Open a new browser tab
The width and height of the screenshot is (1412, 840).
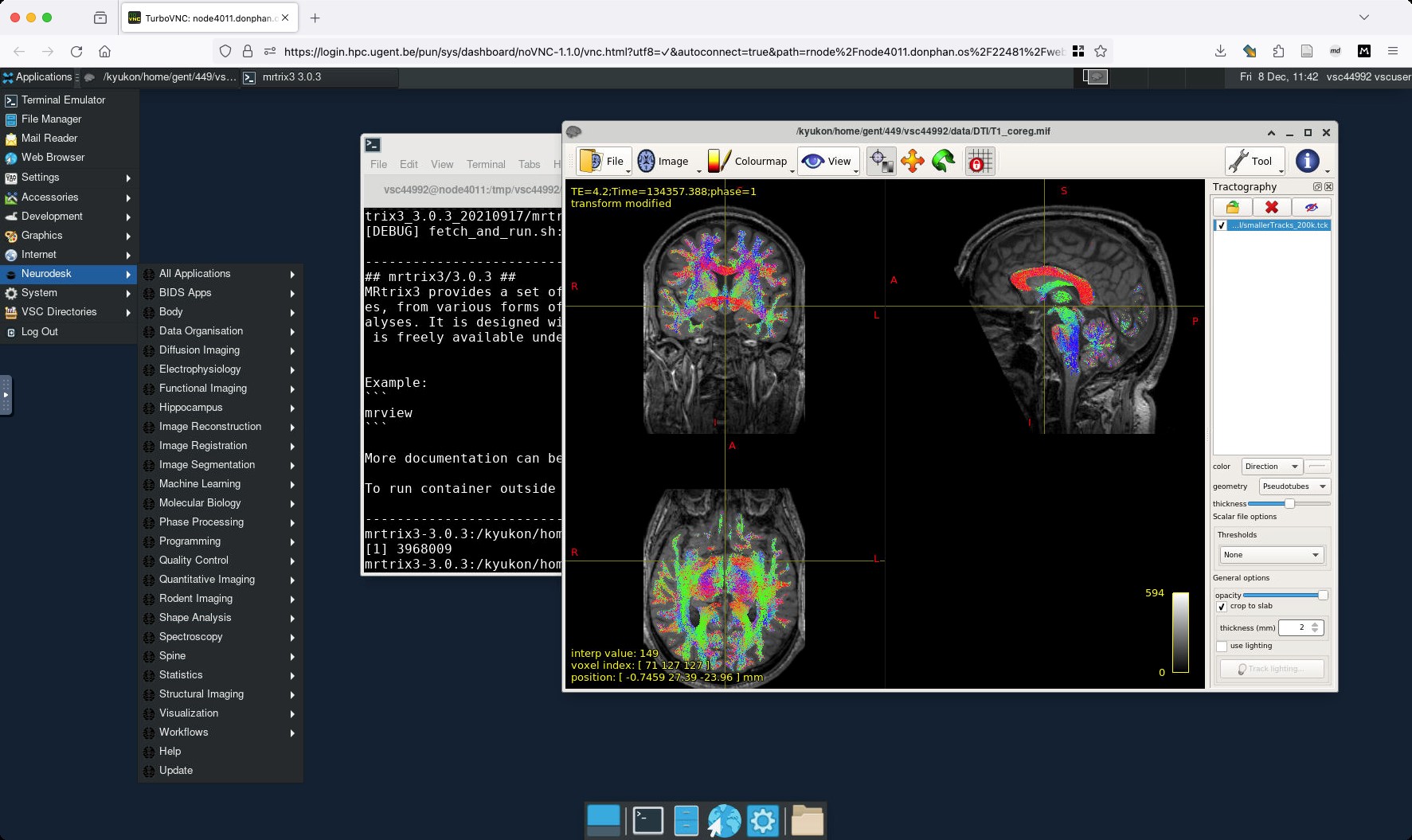(x=315, y=18)
